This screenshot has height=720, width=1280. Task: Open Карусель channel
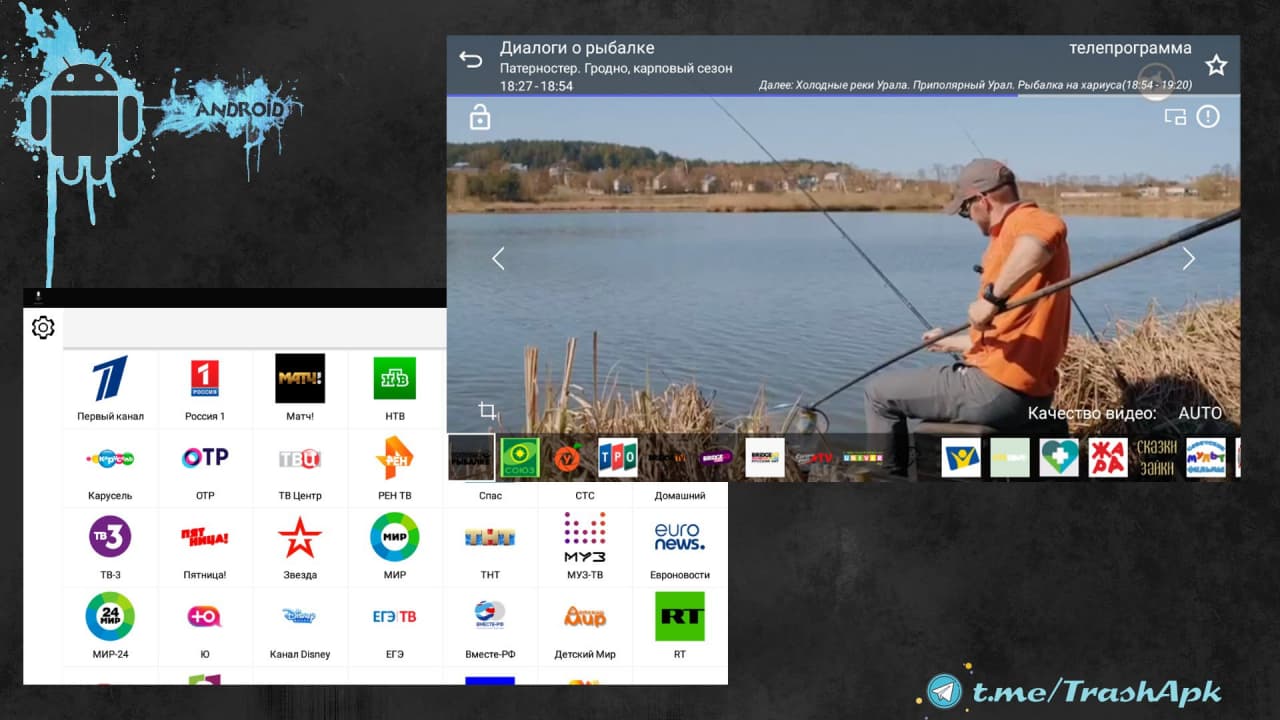pyautogui.click(x=110, y=468)
